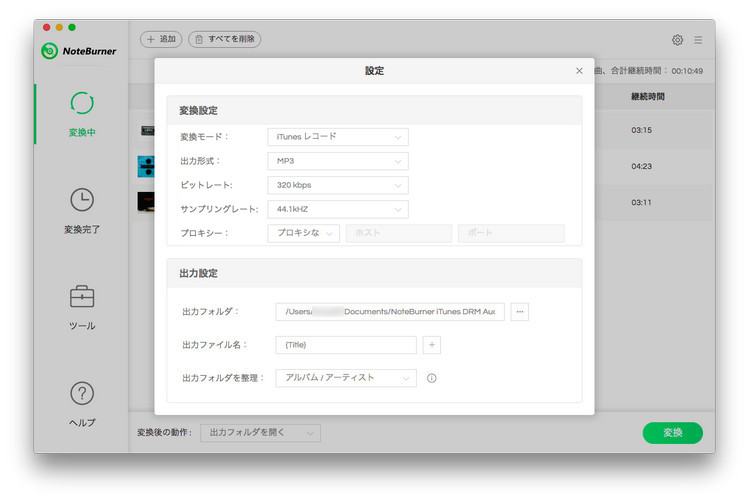Click the 出力フォルダ path field
This screenshot has width=749, height=502.
(x=390, y=312)
